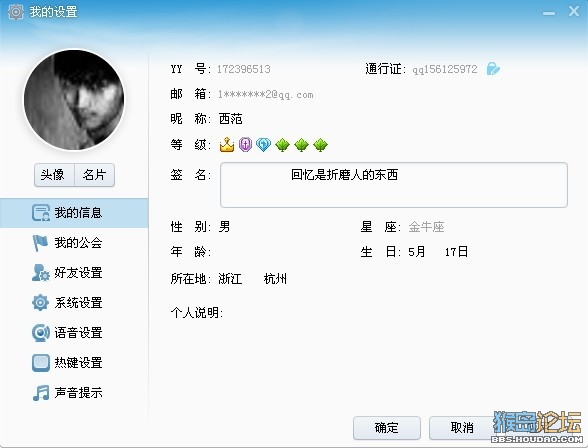Click the gold crown level icon
The height and width of the screenshot is (448, 588).
227,144
